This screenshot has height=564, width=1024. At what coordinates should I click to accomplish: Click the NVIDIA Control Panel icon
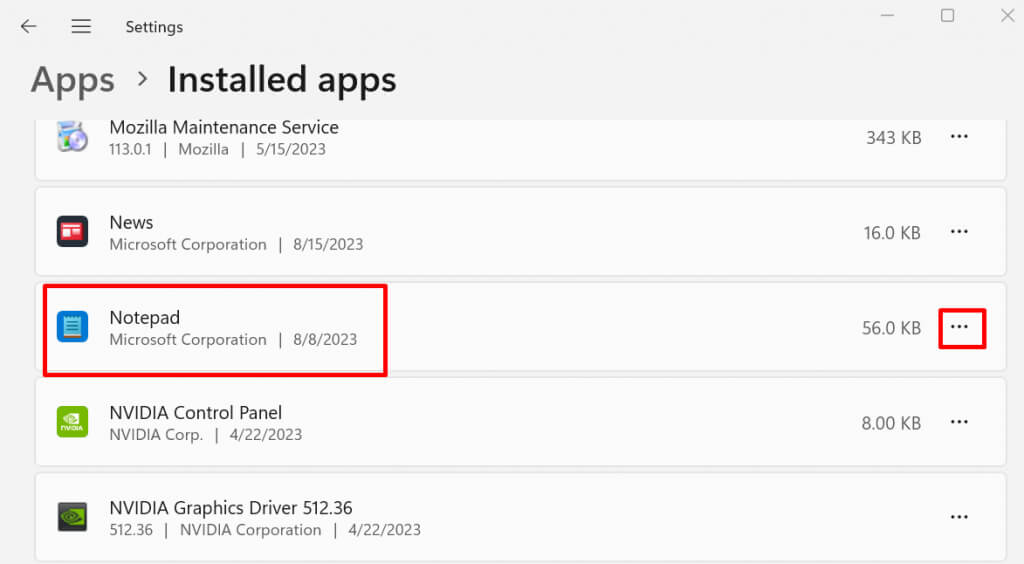point(72,422)
